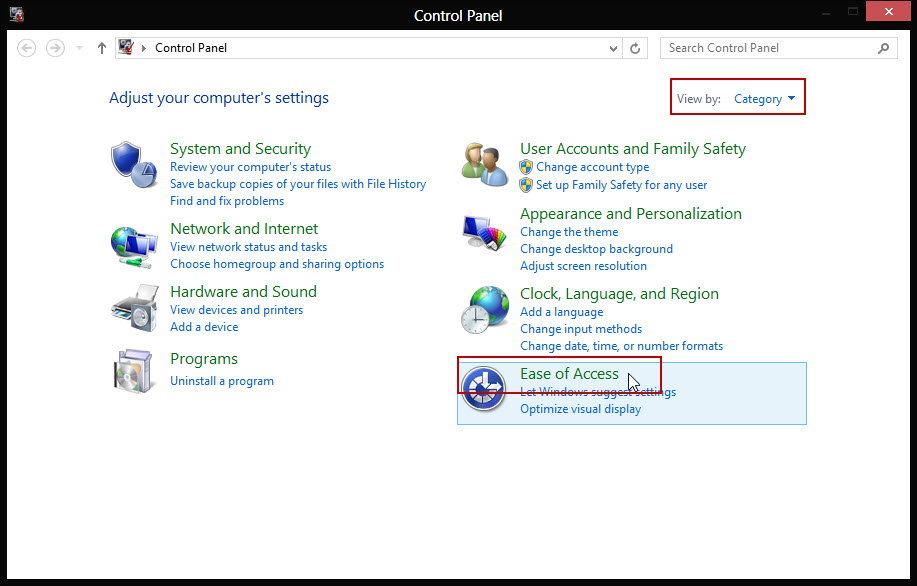
Task: Open Network and Internet category
Action: click(244, 229)
